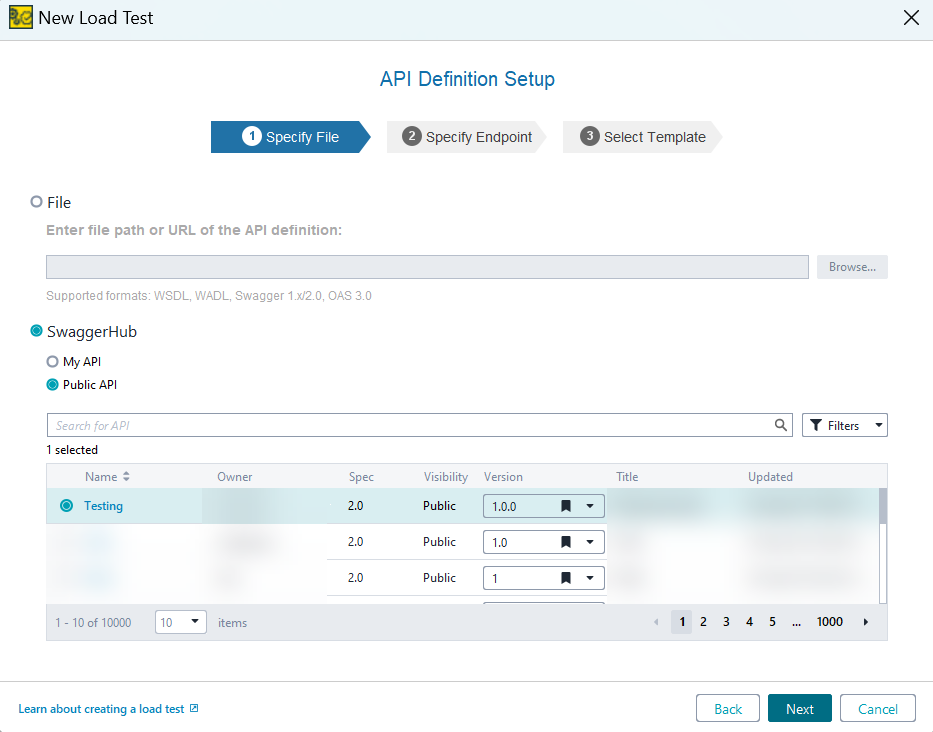
Task: Open the version 1.0.0 dropdown
Action: coord(590,506)
